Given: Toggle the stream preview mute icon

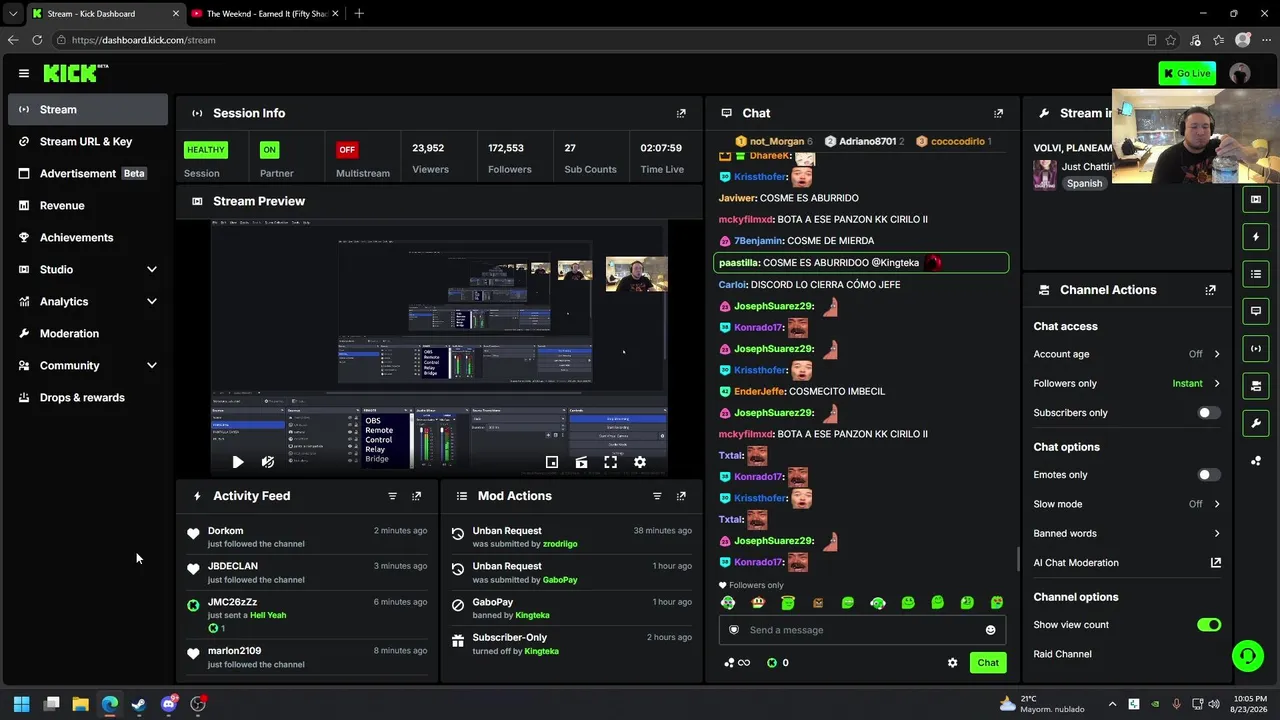Looking at the screenshot, I should (x=267, y=462).
